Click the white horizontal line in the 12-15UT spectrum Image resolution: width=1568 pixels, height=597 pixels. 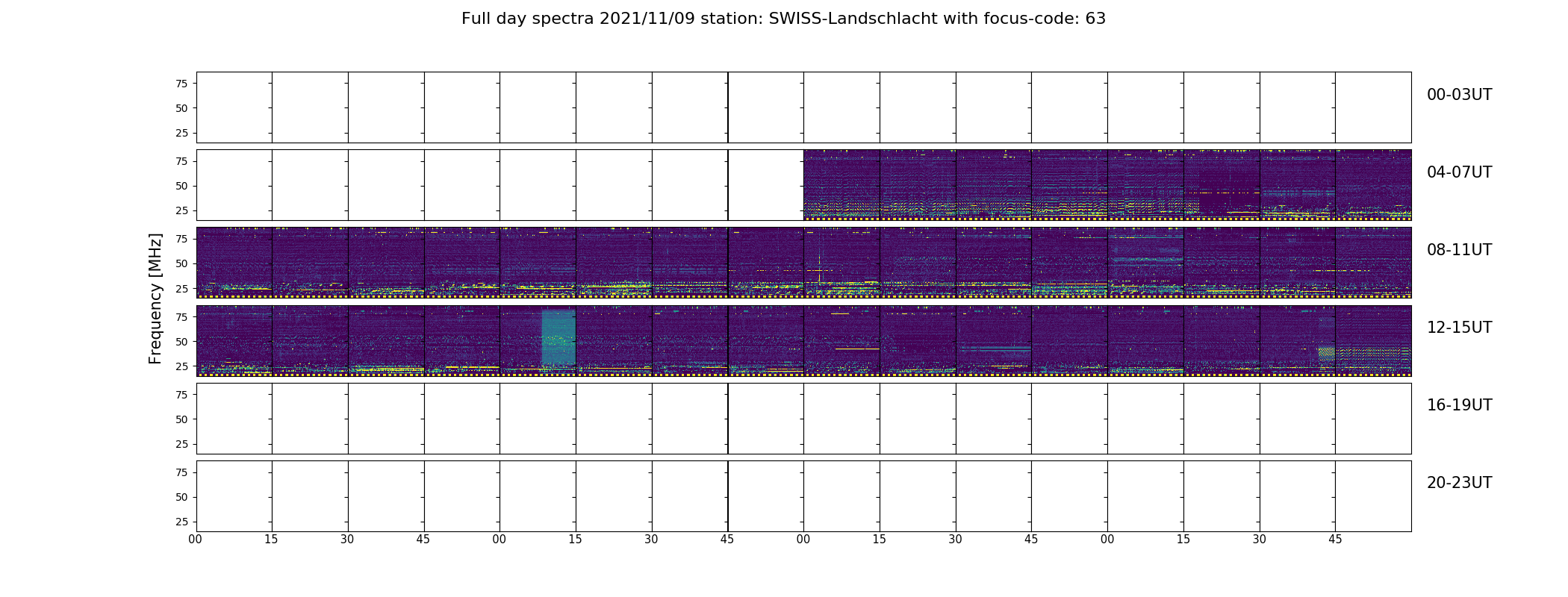tap(857, 348)
